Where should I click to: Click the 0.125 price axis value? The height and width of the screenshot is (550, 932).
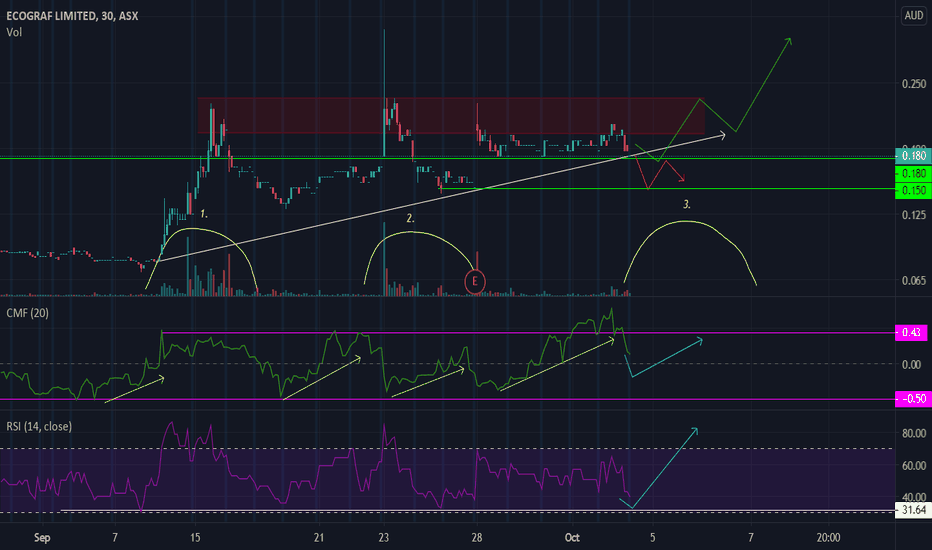pyautogui.click(x=914, y=215)
